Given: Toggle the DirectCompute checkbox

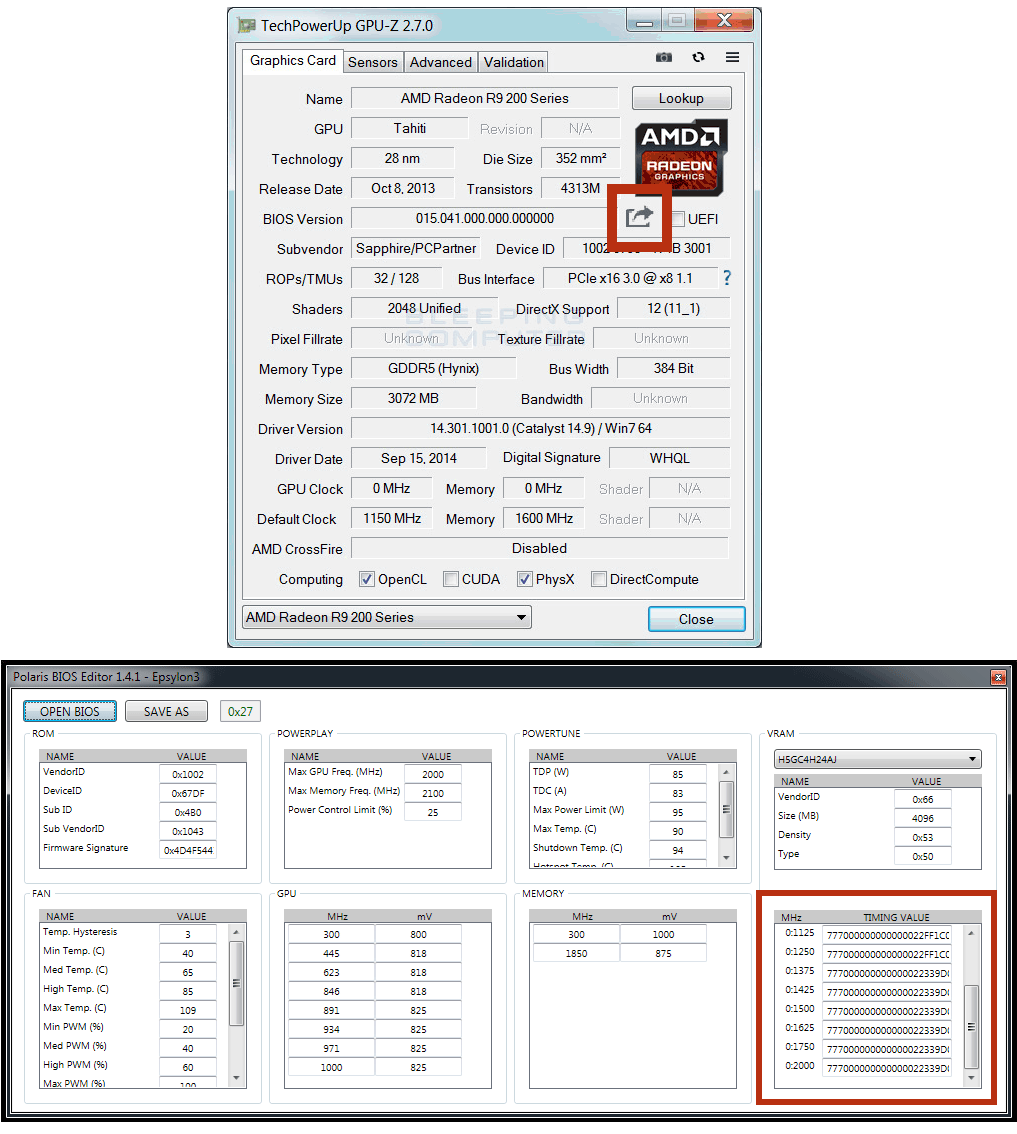Looking at the screenshot, I should coord(598,579).
